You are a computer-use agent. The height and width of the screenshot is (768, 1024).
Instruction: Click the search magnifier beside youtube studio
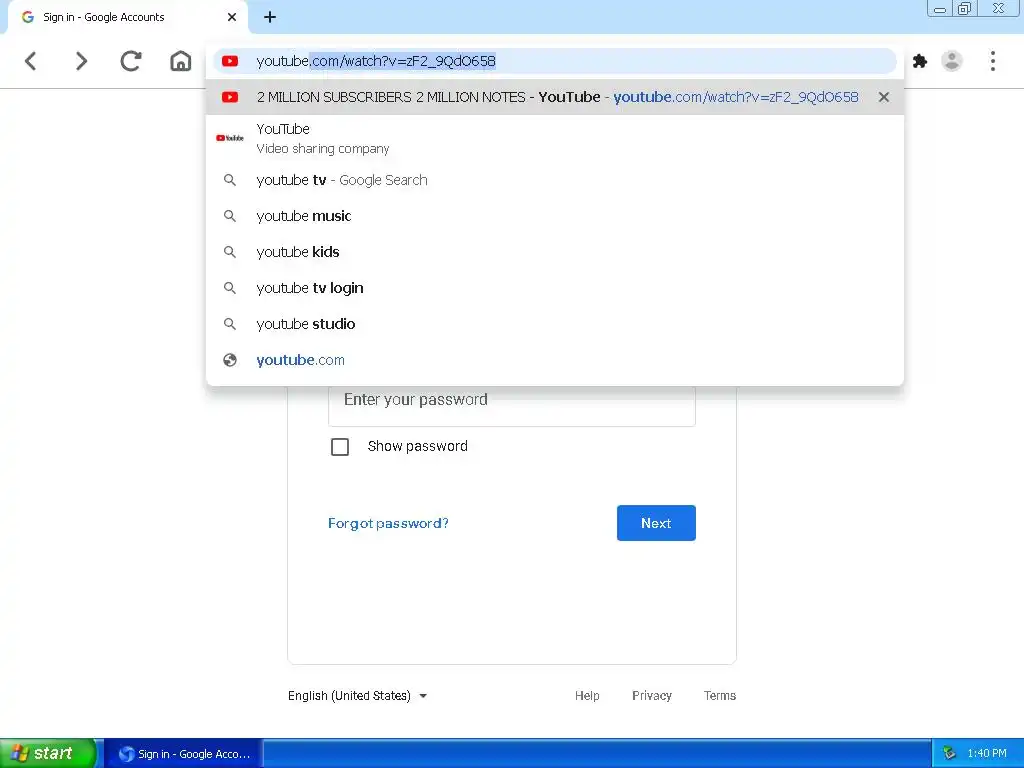(230, 324)
